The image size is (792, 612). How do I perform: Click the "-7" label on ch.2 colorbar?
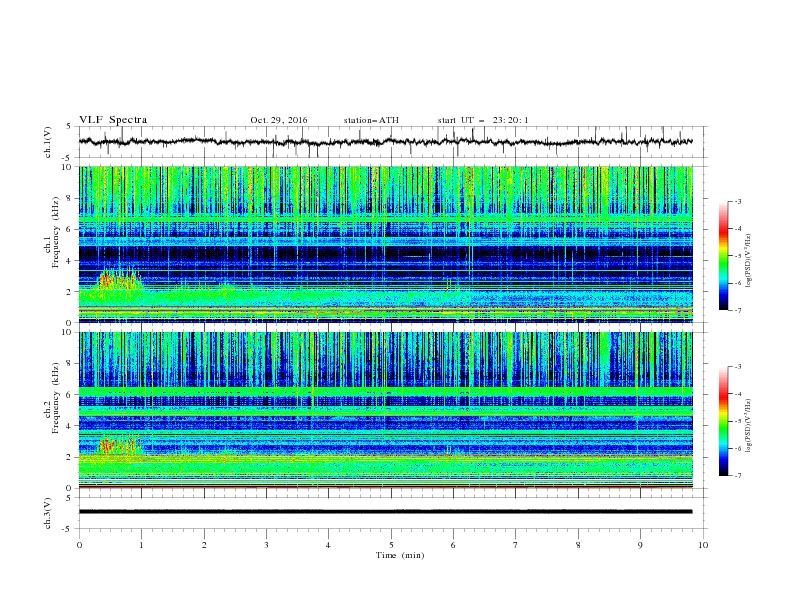(737, 476)
